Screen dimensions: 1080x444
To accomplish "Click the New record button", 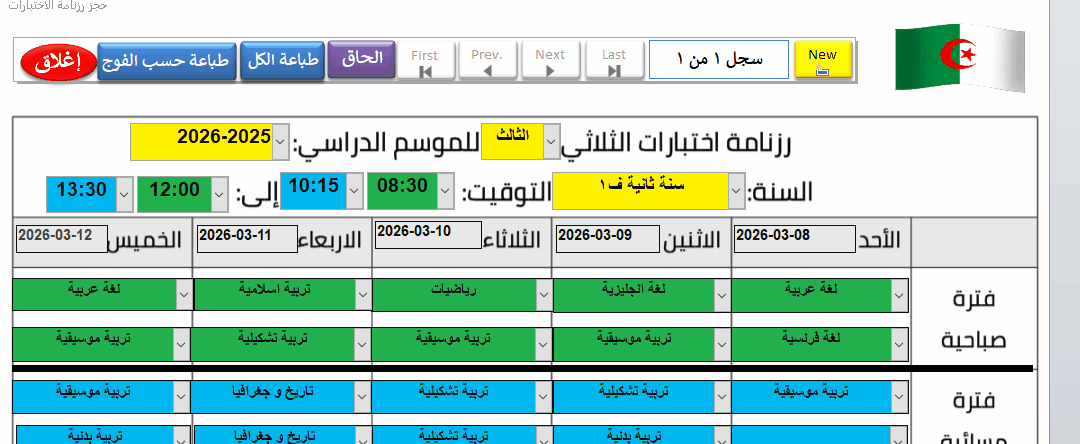I will tap(822, 60).
